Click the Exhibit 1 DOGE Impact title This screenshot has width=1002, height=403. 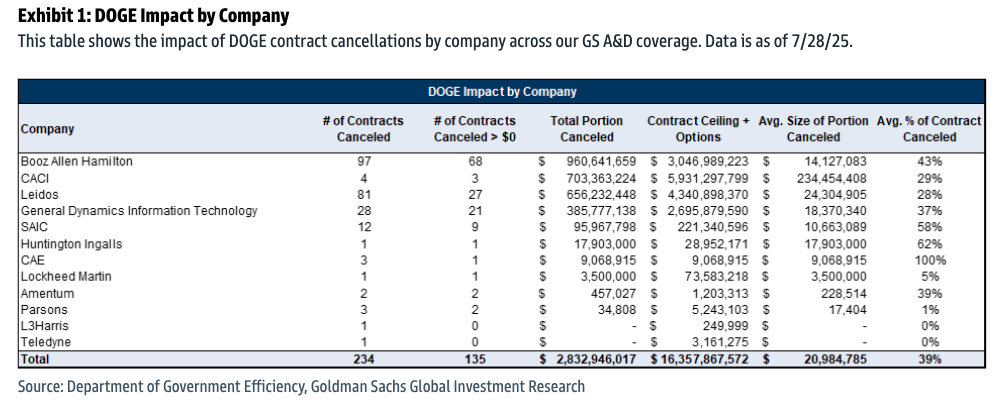[x=153, y=15]
